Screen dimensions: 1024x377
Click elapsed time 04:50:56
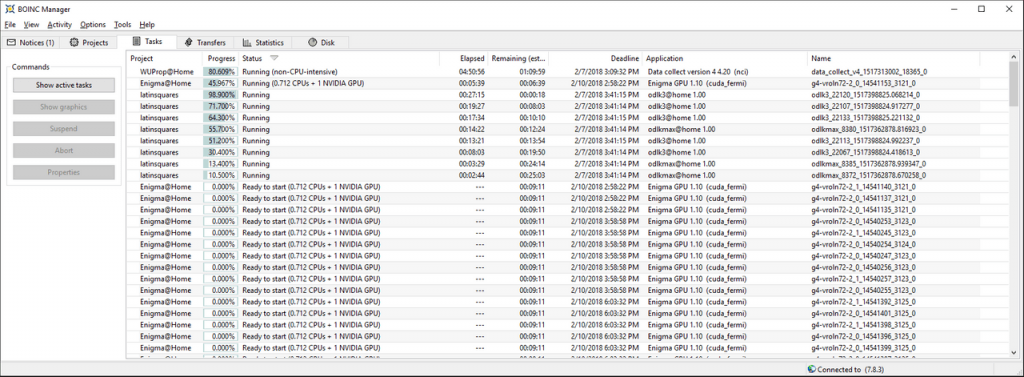coord(472,71)
